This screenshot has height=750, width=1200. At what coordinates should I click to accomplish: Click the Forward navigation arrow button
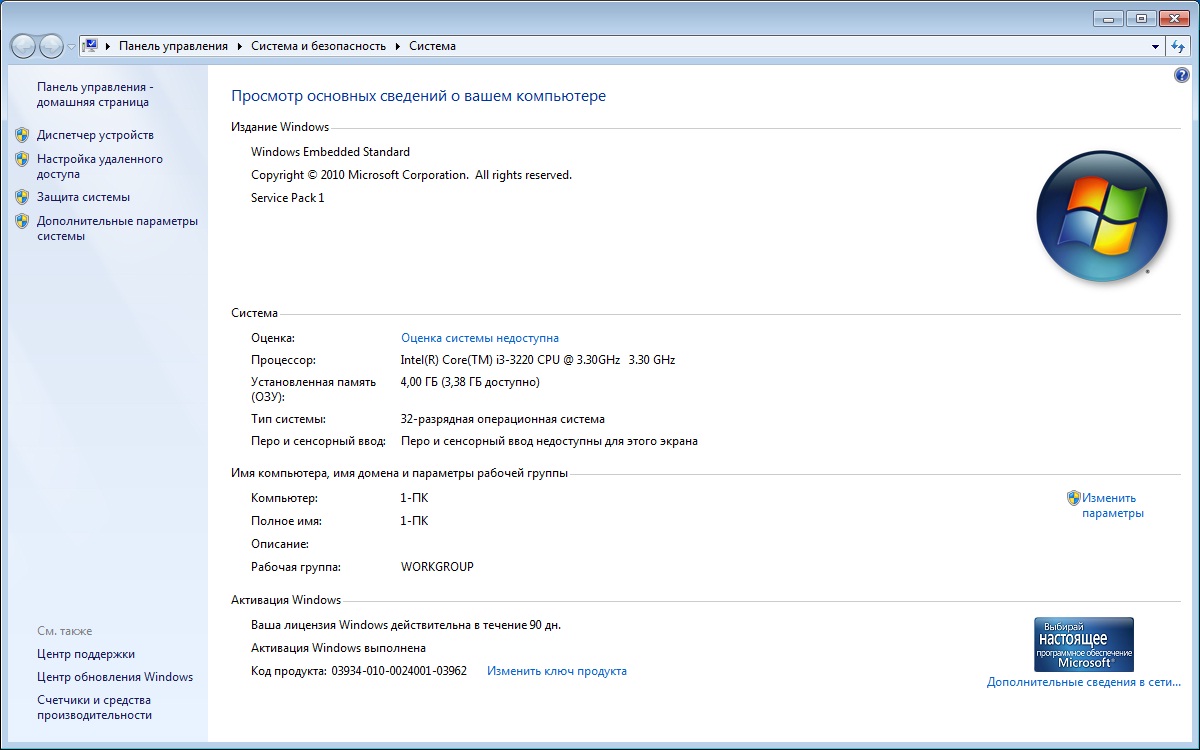51,46
